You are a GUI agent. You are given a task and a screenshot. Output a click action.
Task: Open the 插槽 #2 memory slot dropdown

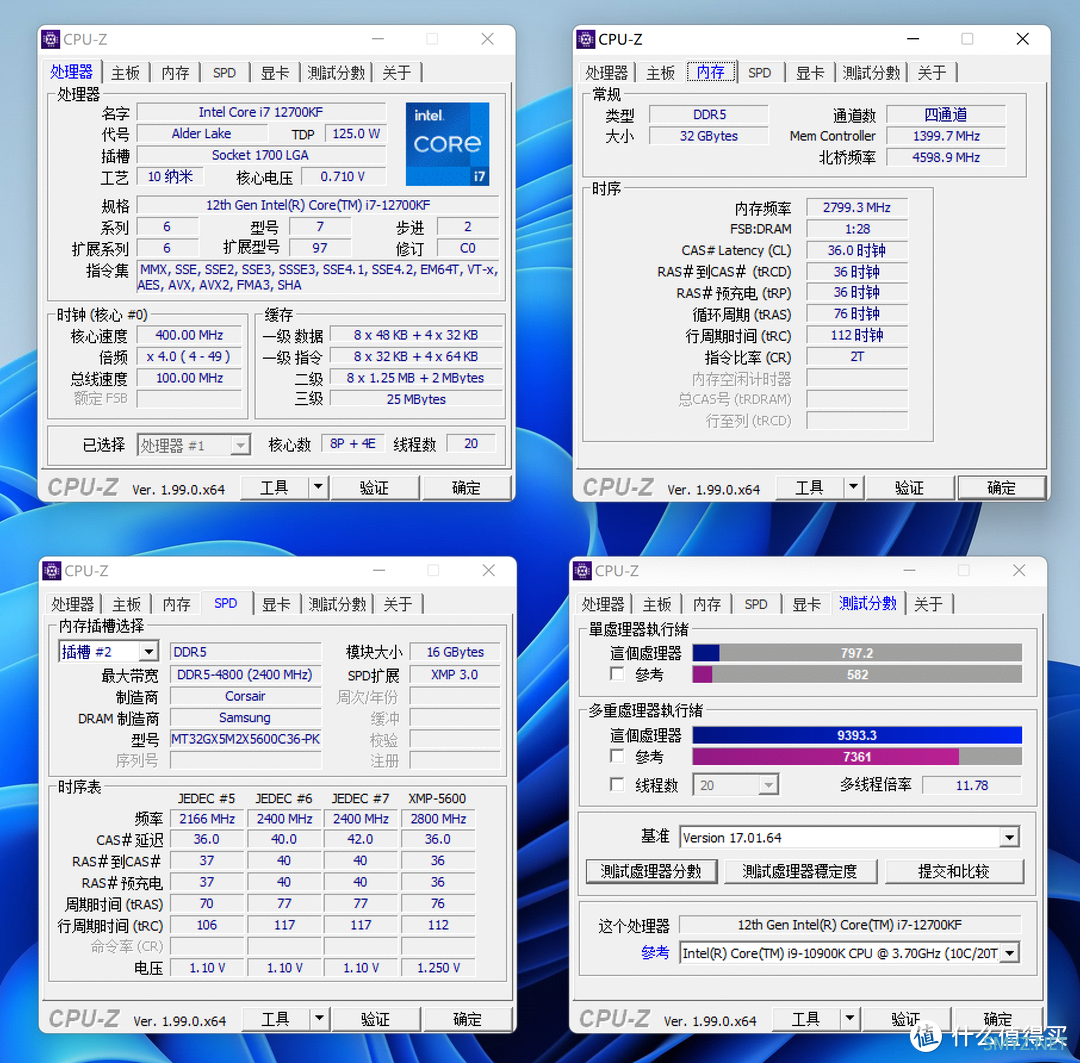pos(149,652)
